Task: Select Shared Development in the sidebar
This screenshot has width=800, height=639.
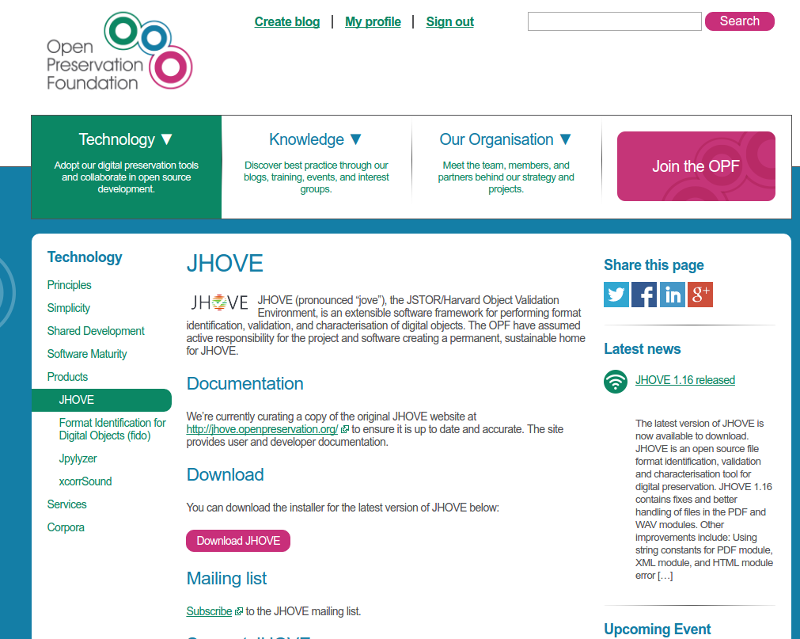Action: 96,331
